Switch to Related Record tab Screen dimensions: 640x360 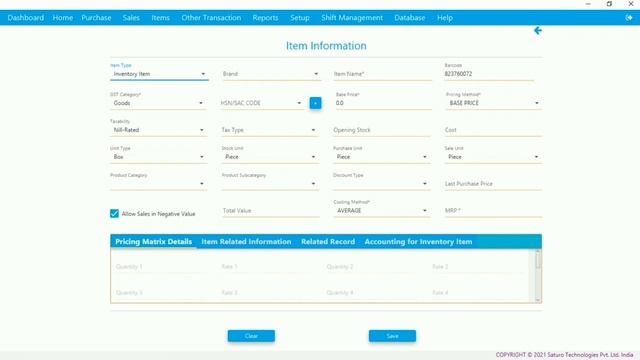328,242
